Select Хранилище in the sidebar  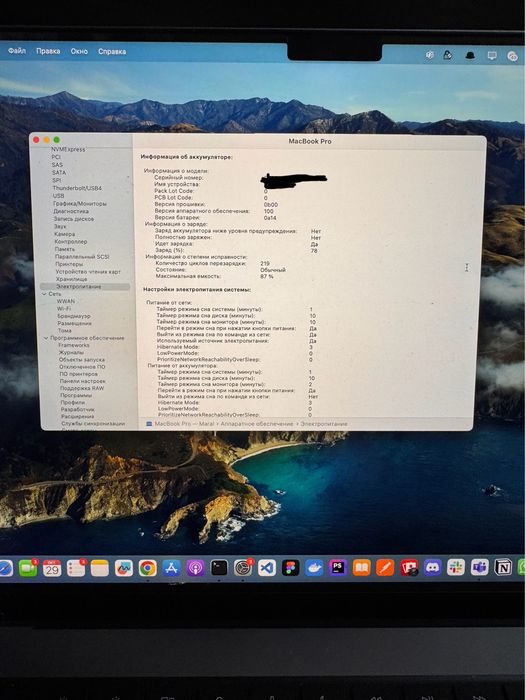coord(71,279)
